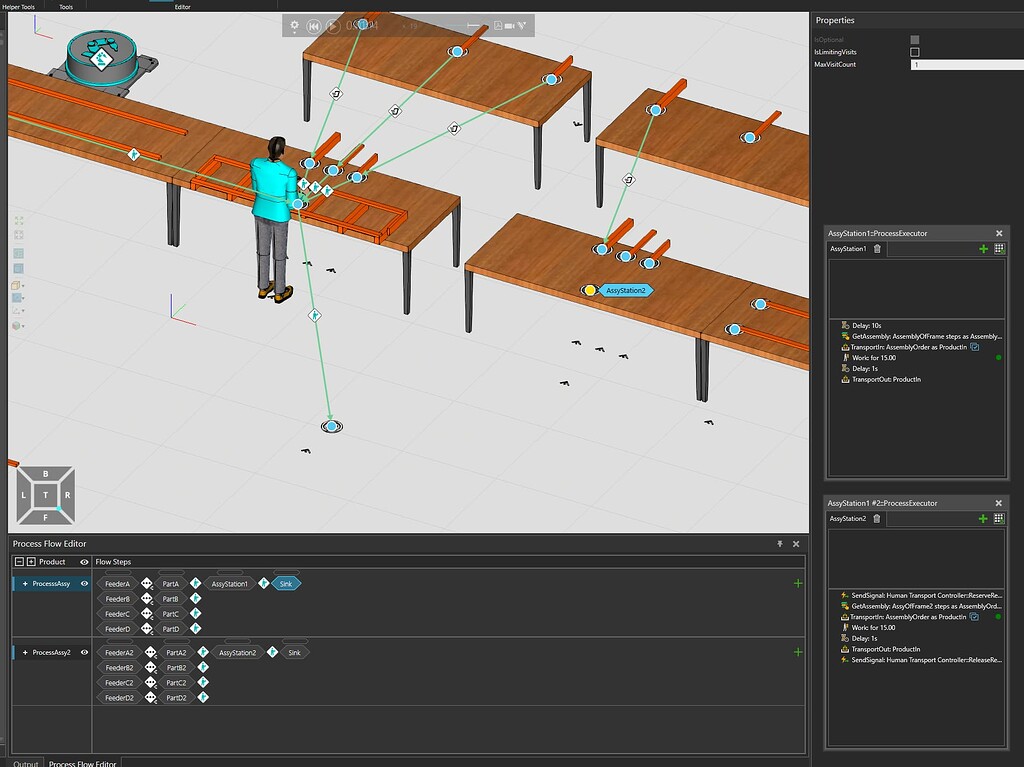This screenshot has width=1024, height=767.
Task: Pin the Process Flow Editor panel
Action: [x=780, y=543]
